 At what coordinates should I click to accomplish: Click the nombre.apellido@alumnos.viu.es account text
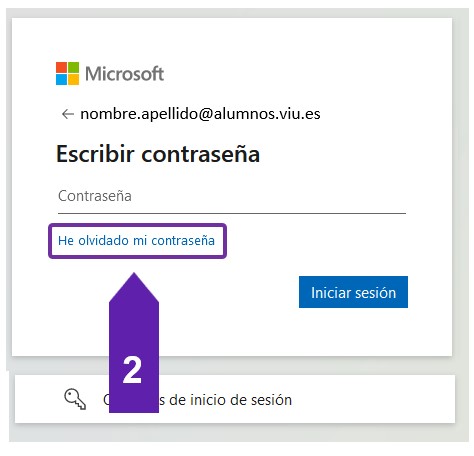click(x=200, y=114)
